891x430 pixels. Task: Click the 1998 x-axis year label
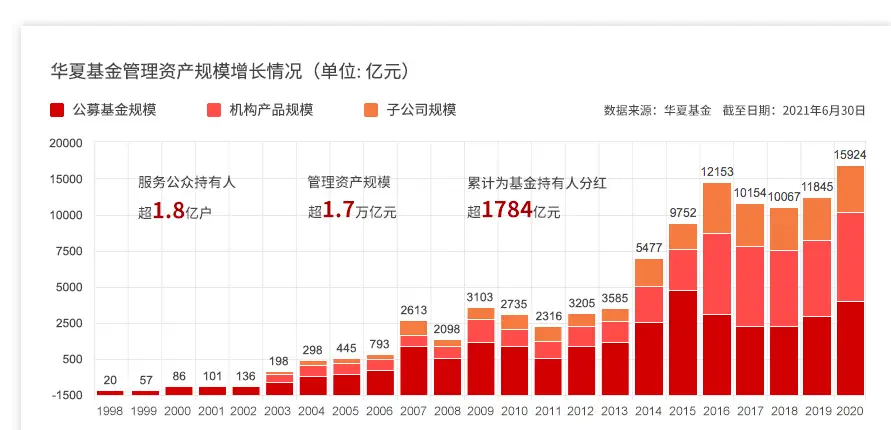[110, 411]
